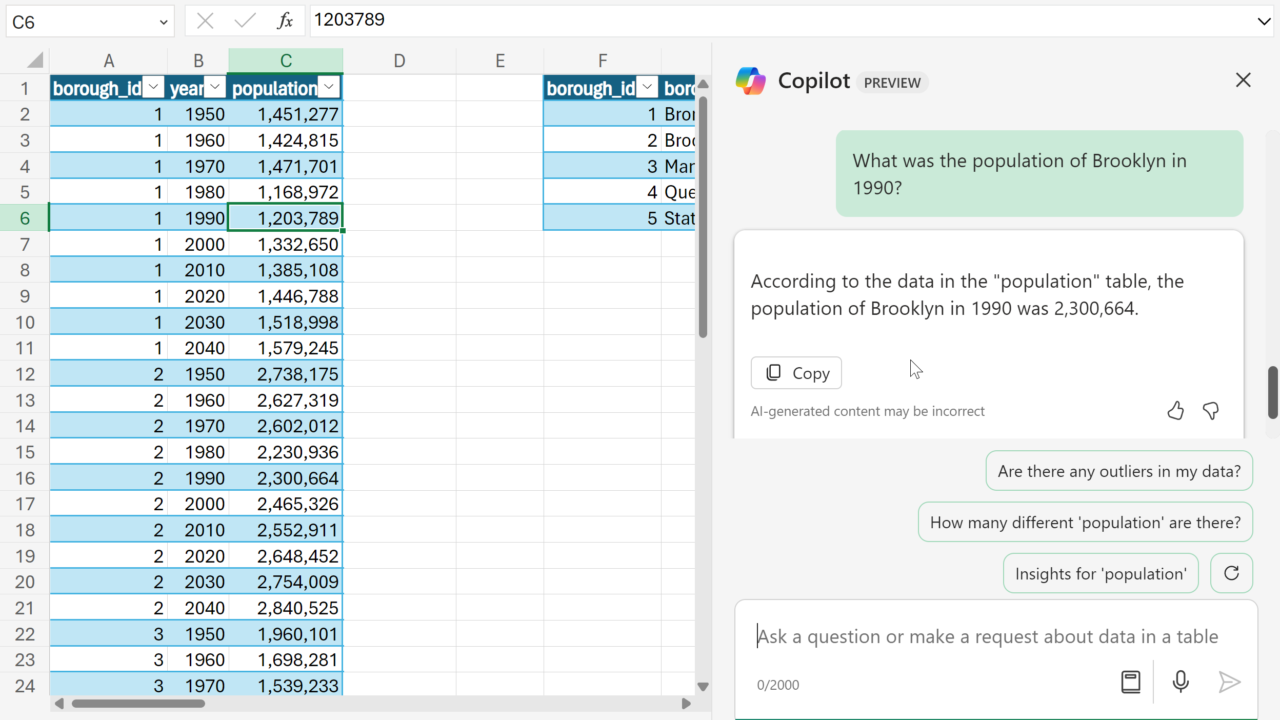Open the population column filter dropdown
Screen dimensions: 1280x720
coord(329,88)
